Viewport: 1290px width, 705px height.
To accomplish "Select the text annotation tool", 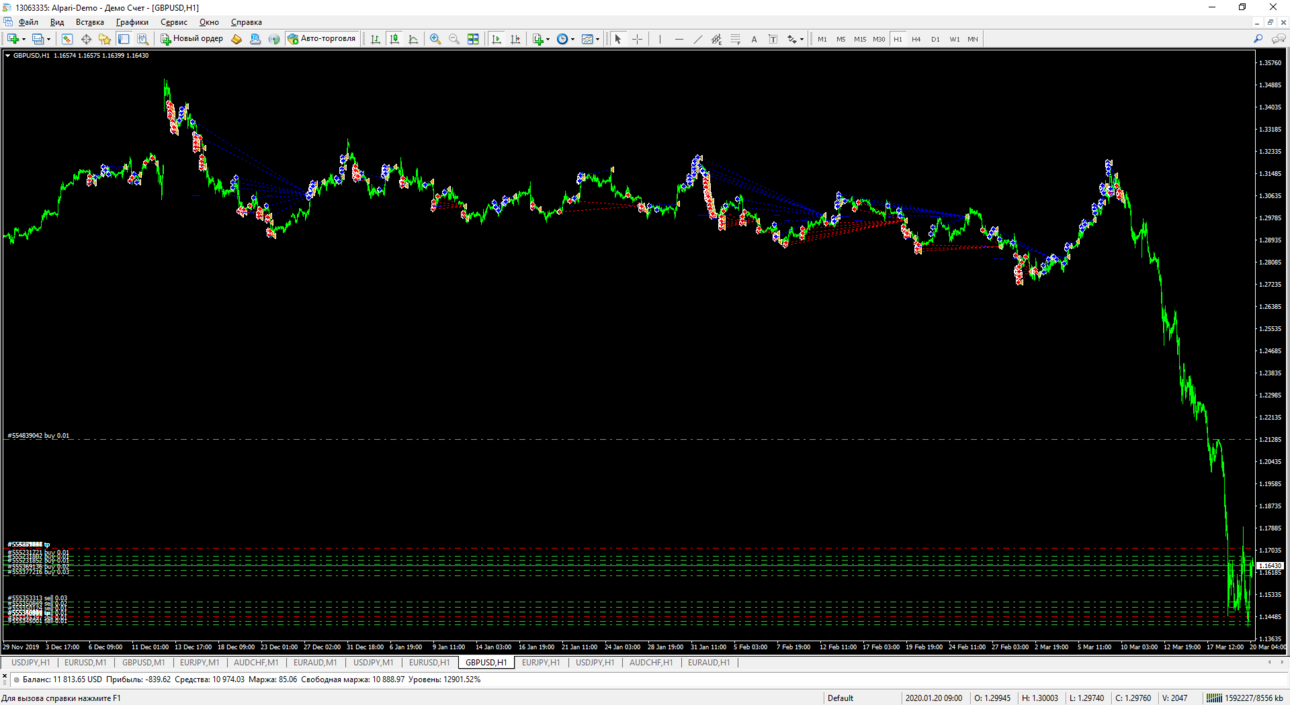I will (754, 39).
